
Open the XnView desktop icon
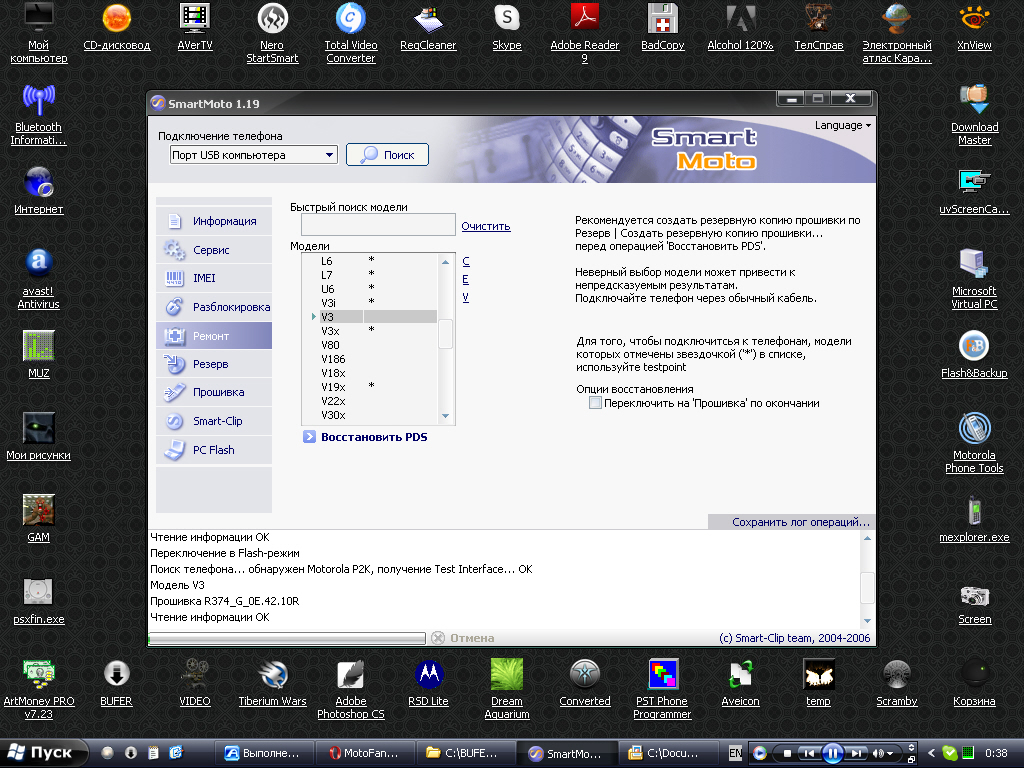click(974, 27)
